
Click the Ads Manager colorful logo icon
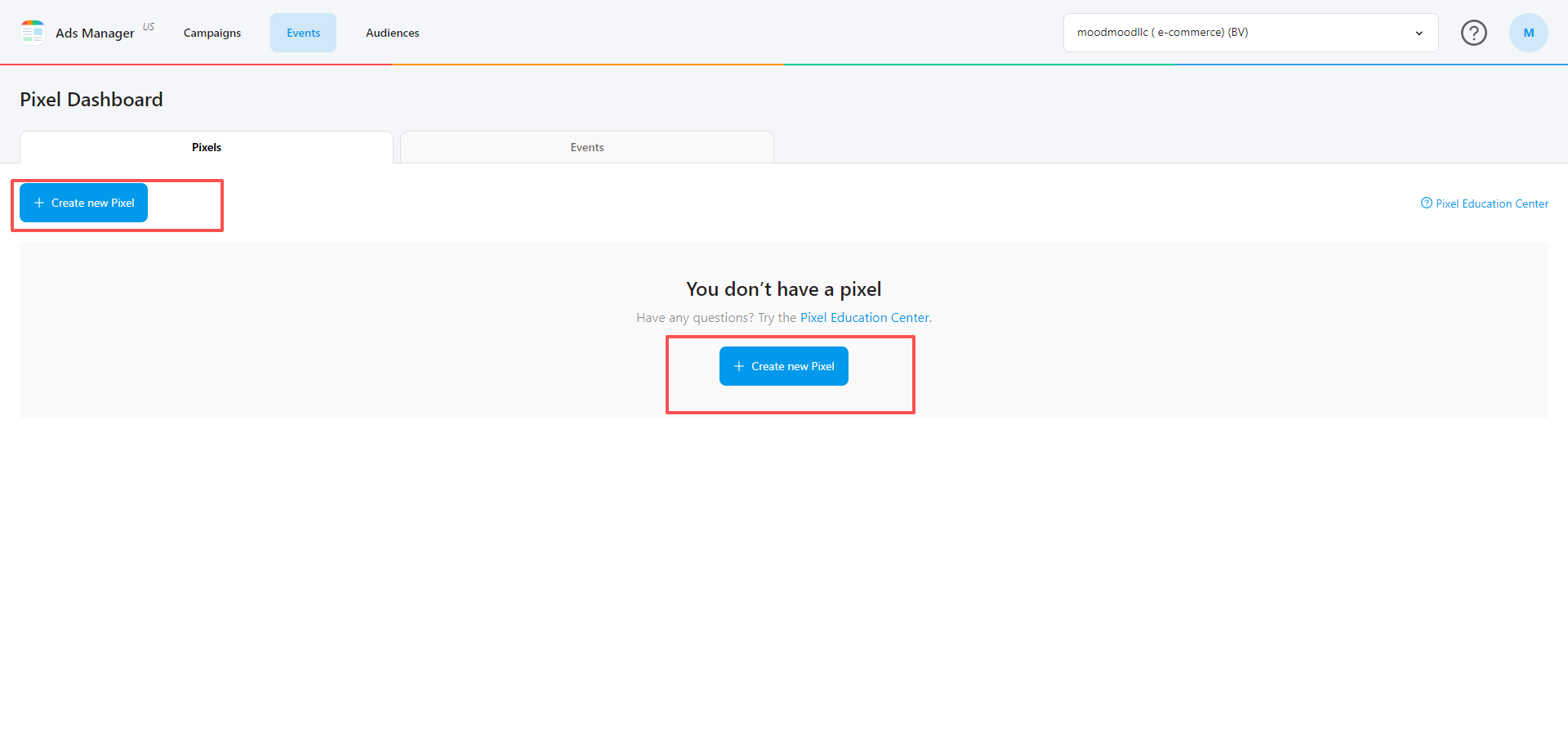33,33
